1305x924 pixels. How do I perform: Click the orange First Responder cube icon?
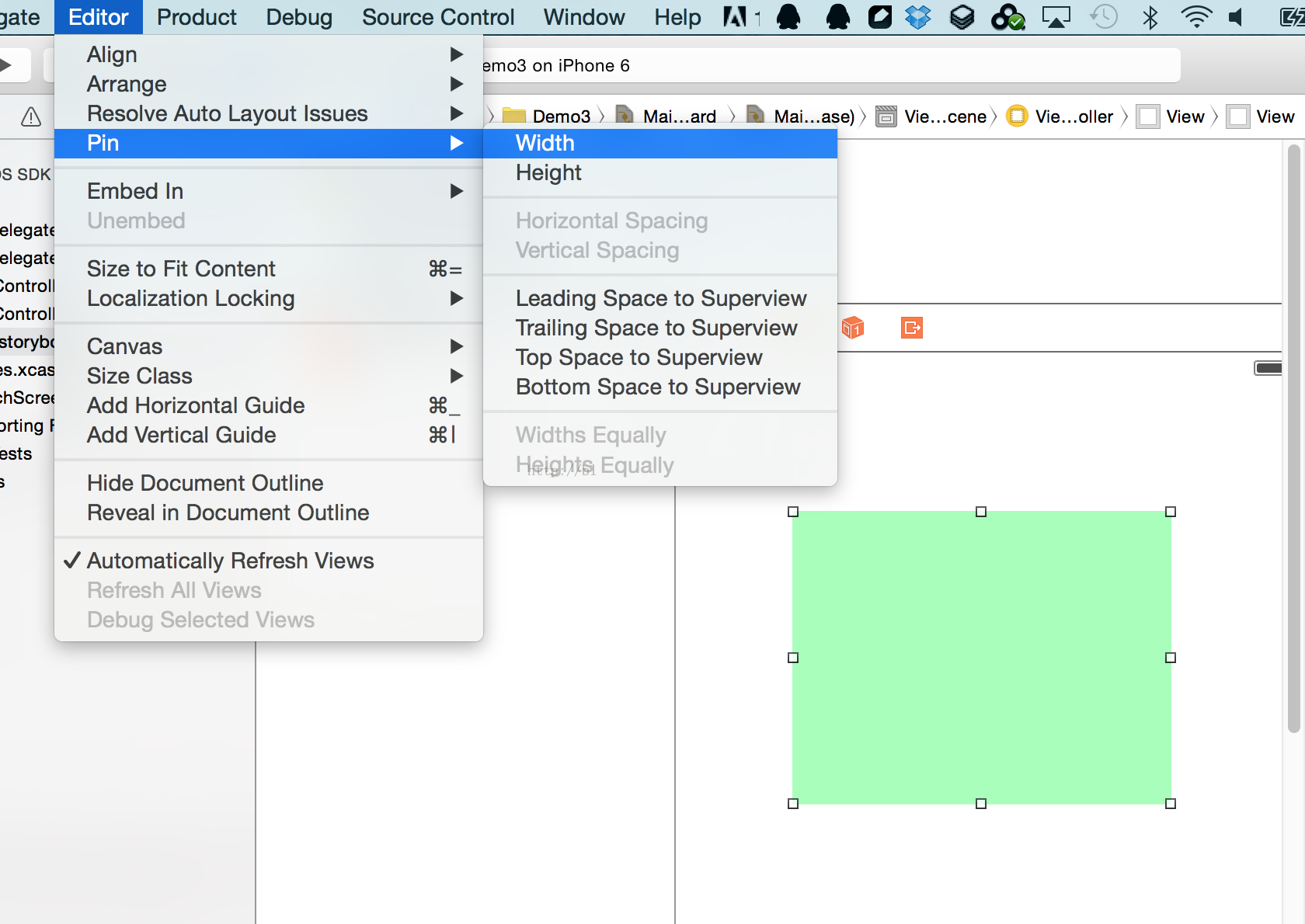click(852, 328)
